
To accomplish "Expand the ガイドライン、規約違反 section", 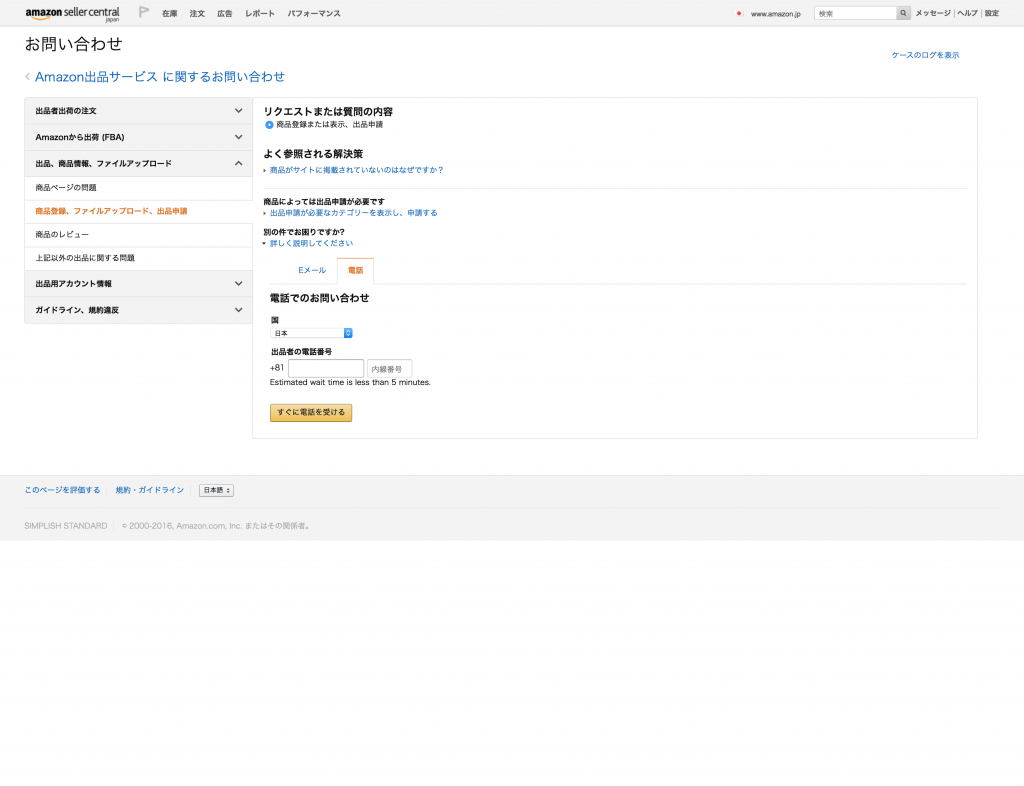I will 138,310.
